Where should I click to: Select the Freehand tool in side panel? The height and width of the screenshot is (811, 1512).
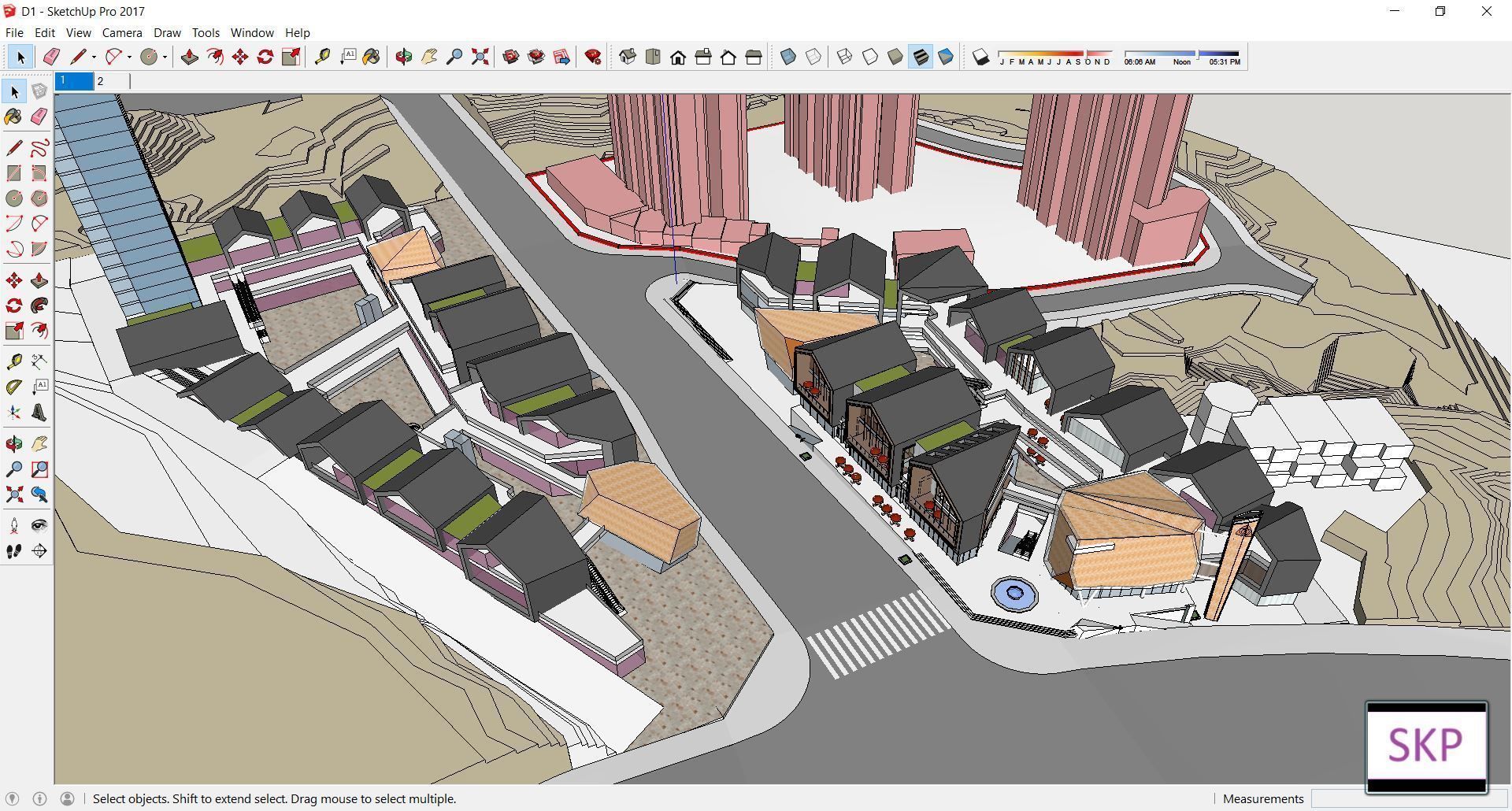(x=39, y=148)
